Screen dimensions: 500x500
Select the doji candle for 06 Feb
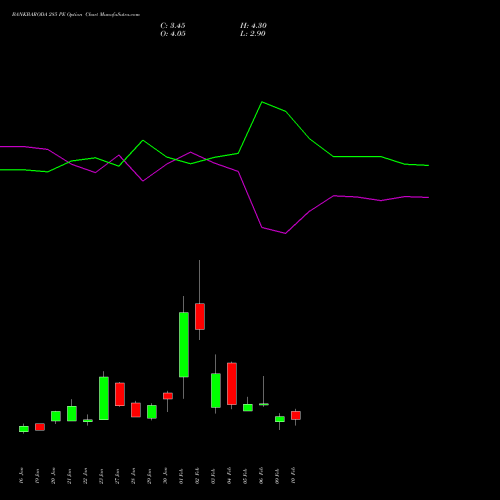[x=264, y=404]
